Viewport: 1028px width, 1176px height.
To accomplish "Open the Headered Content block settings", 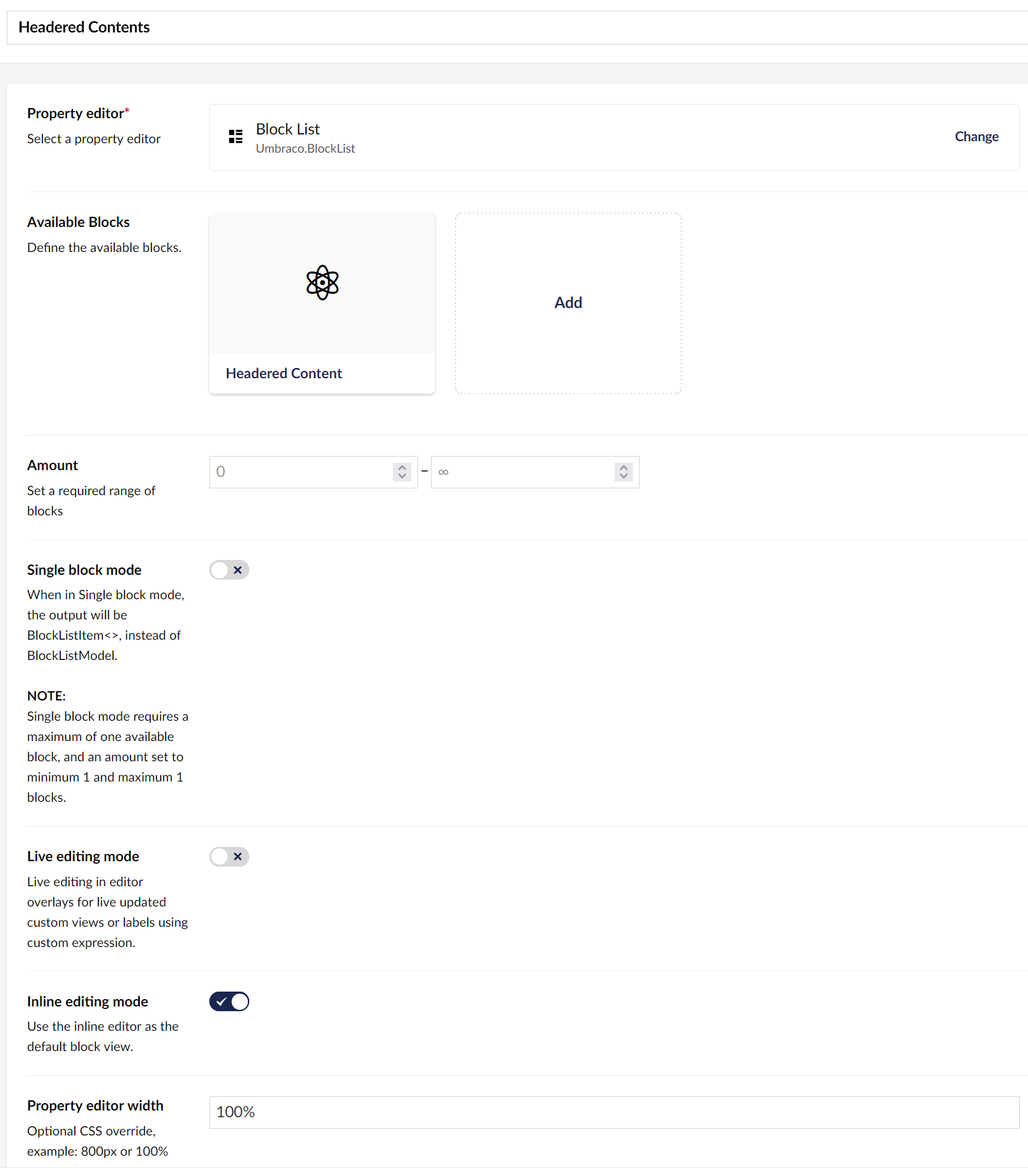I will (322, 303).
